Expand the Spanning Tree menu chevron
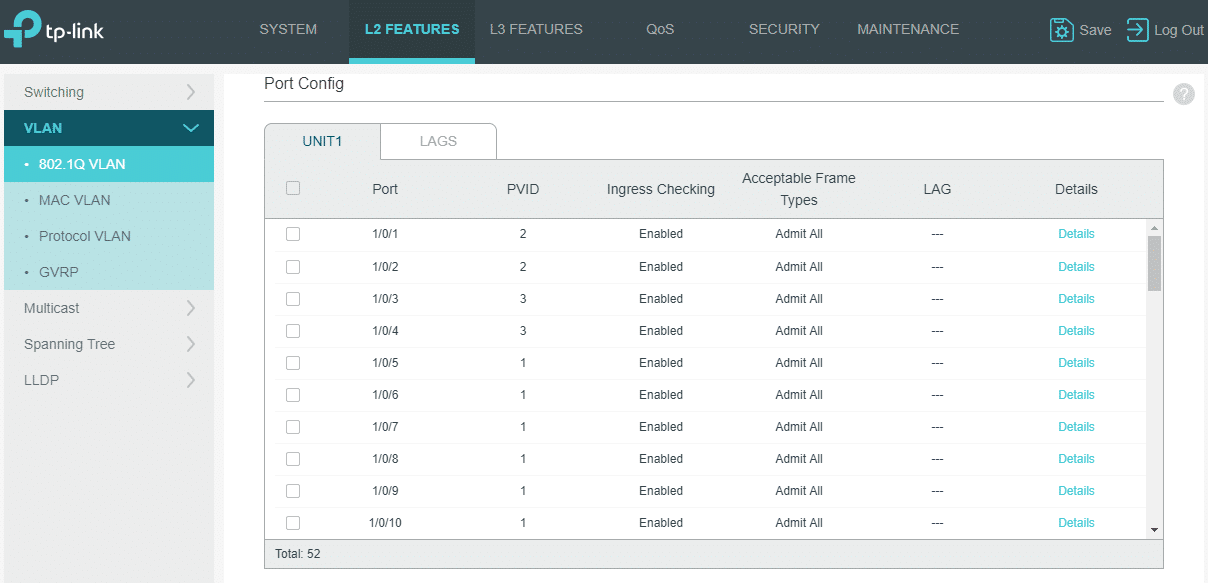This screenshot has width=1208, height=583. click(191, 344)
